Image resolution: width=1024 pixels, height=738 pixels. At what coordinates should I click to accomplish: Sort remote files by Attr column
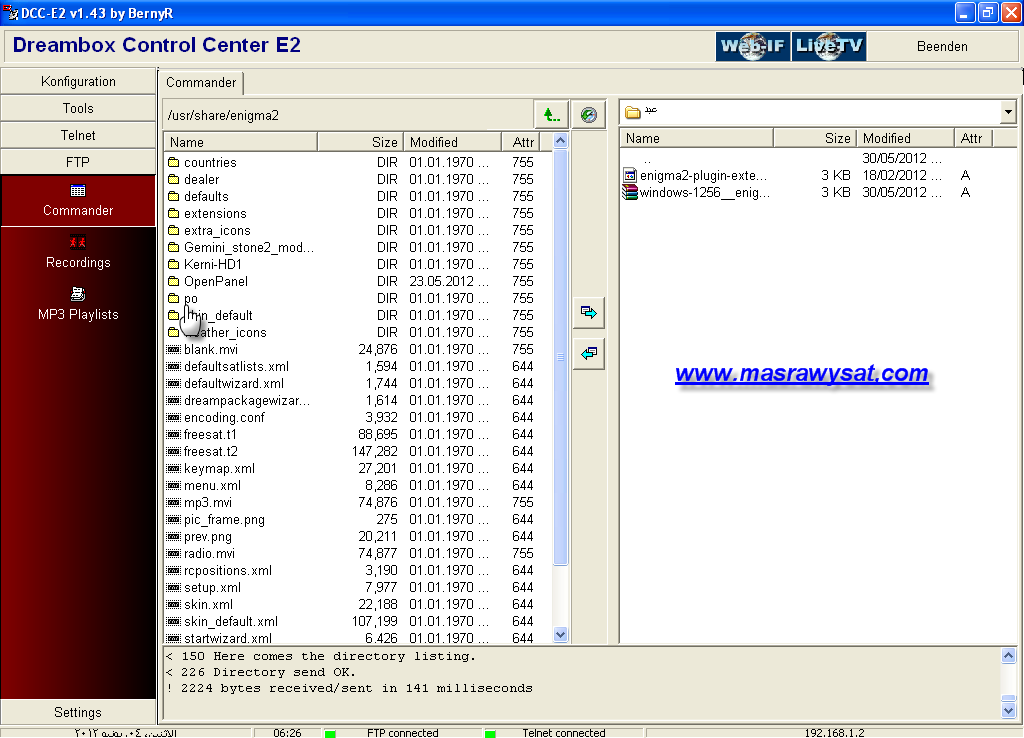(x=523, y=142)
